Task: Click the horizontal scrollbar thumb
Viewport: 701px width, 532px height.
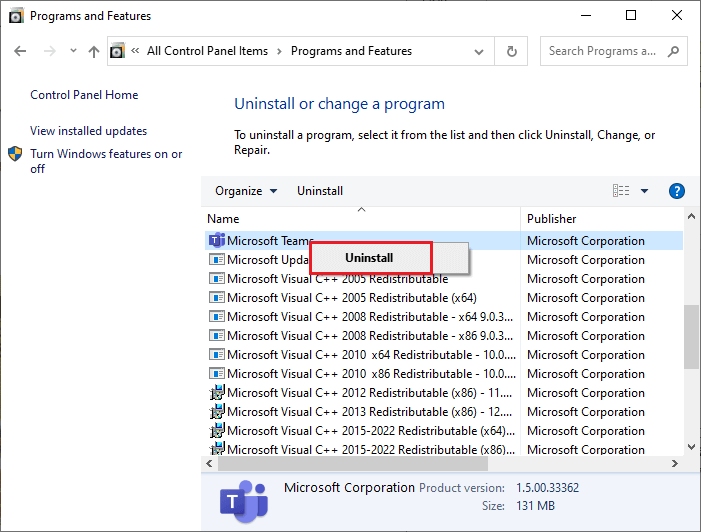Action: [x=353, y=464]
